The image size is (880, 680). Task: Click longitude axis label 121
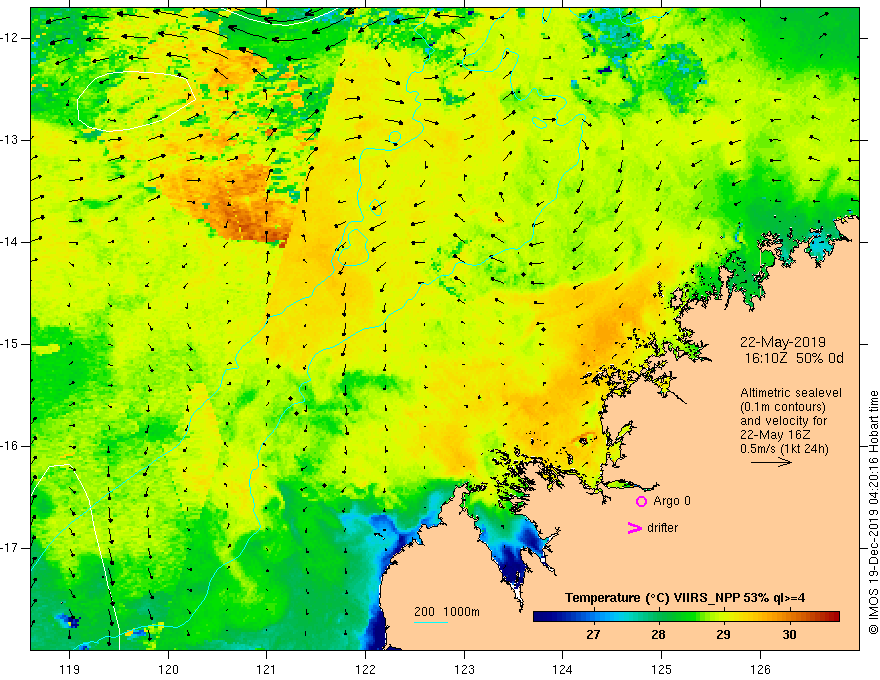point(267,669)
